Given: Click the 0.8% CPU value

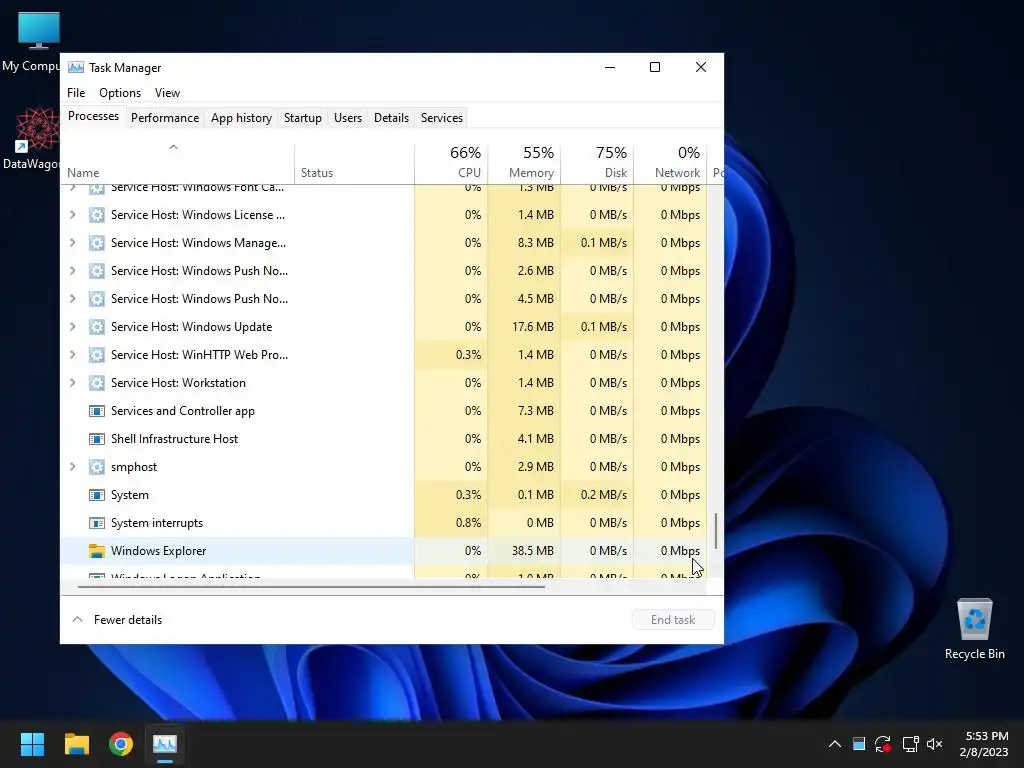Looking at the screenshot, I should [468, 523].
